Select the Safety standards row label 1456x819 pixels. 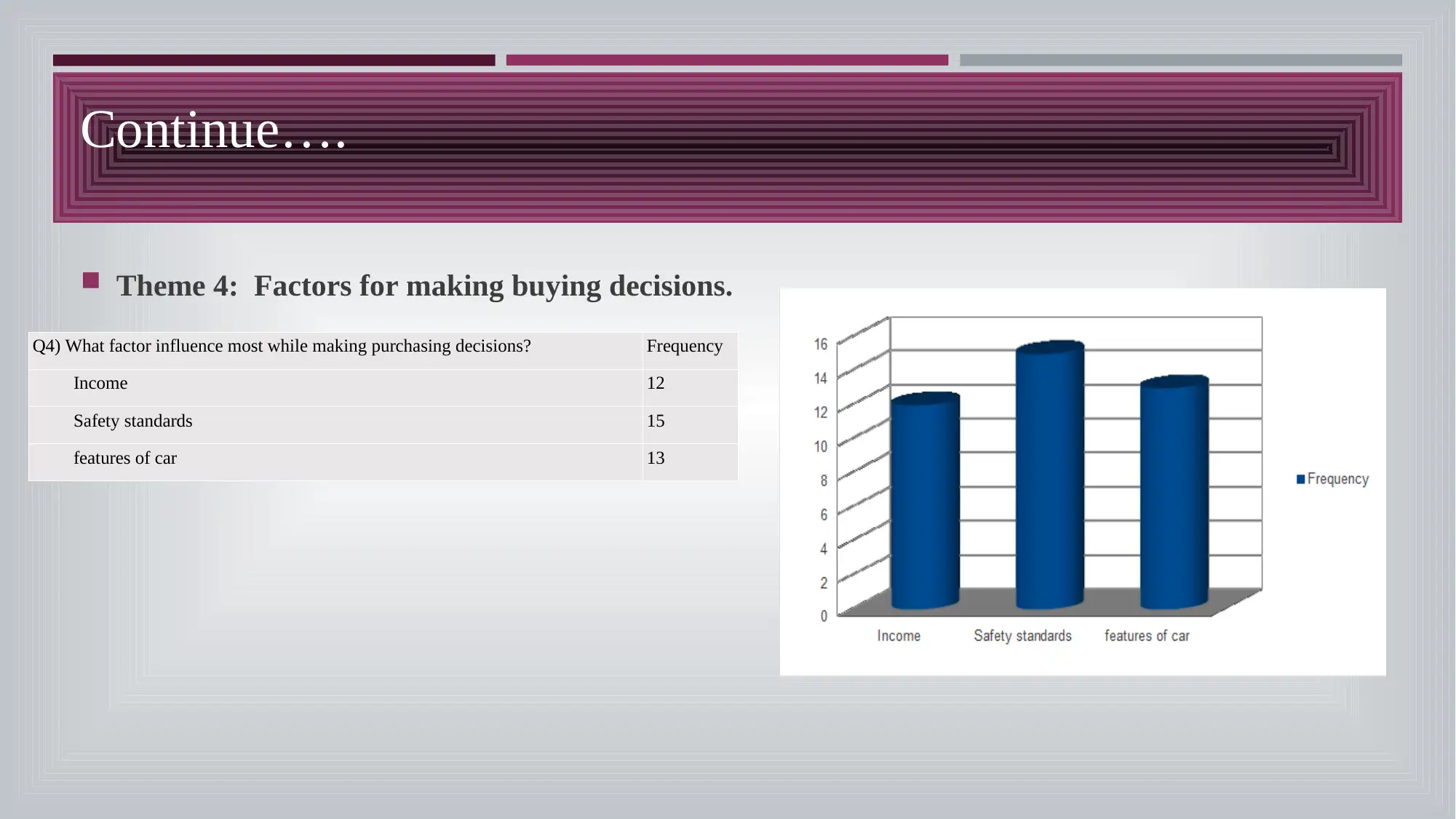click(x=133, y=422)
